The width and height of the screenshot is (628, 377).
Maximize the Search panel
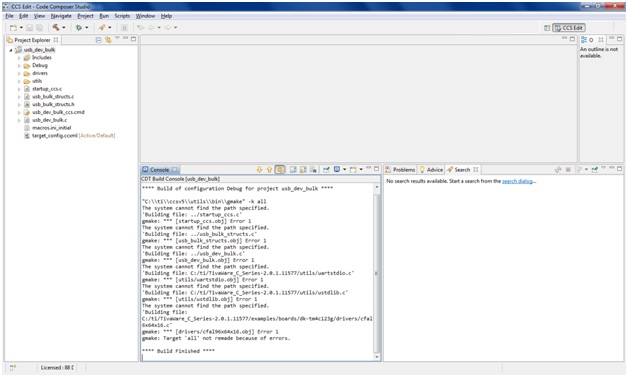coord(620,169)
